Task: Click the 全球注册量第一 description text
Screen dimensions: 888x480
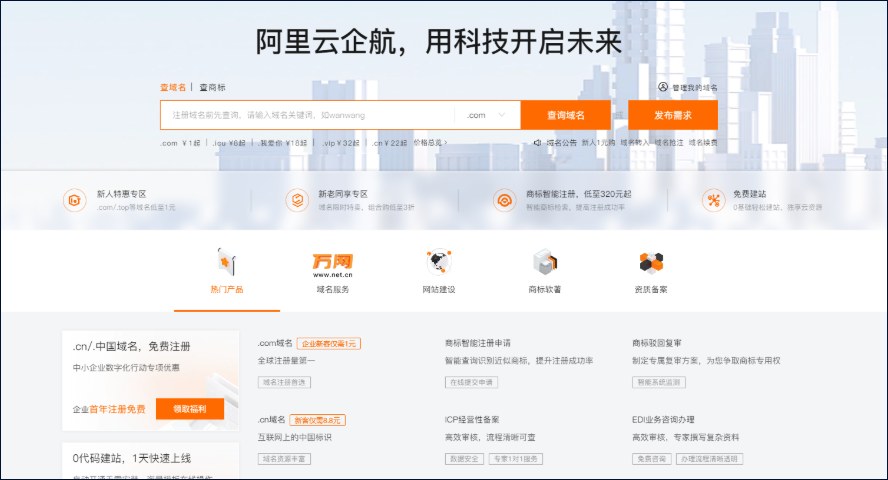Action: pyautogui.click(x=286, y=361)
